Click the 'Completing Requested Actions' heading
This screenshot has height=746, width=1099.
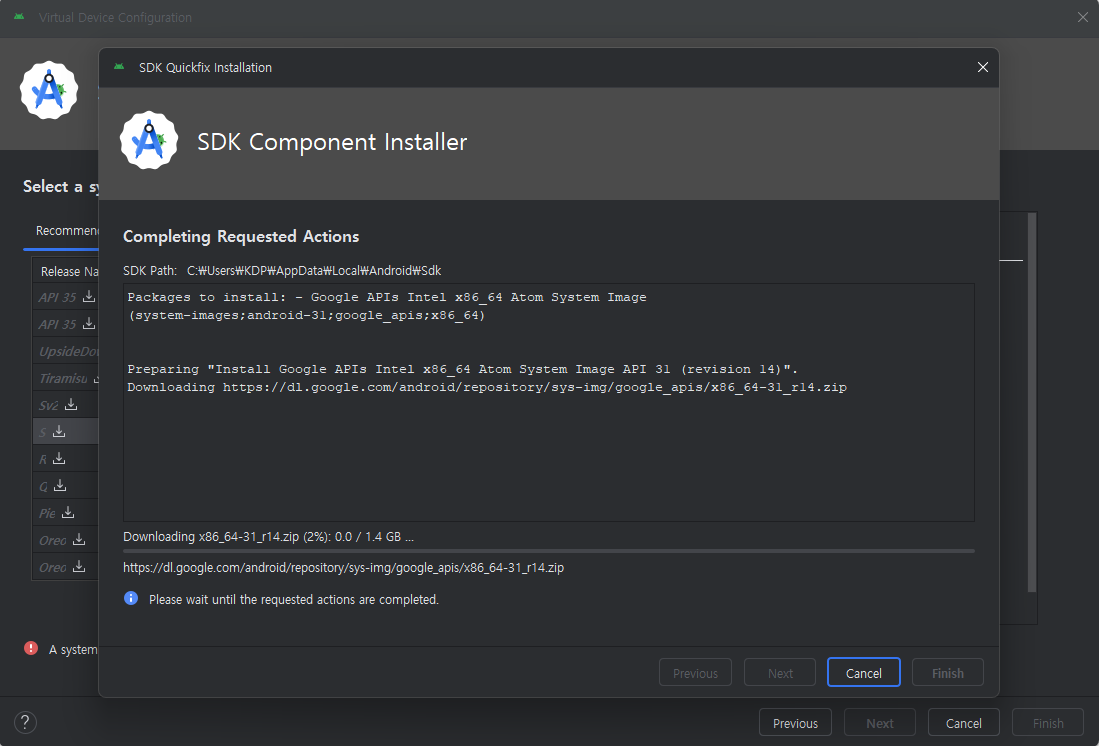point(241,236)
